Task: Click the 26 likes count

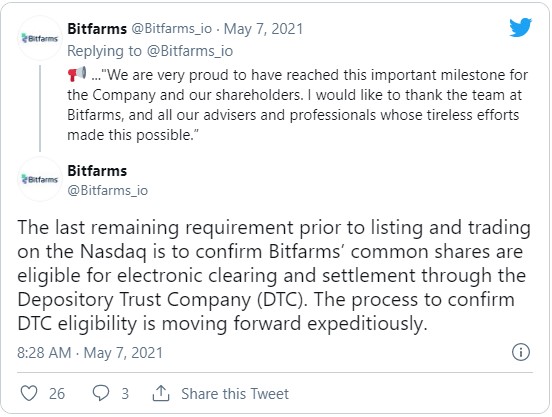Action: click(x=57, y=393)
